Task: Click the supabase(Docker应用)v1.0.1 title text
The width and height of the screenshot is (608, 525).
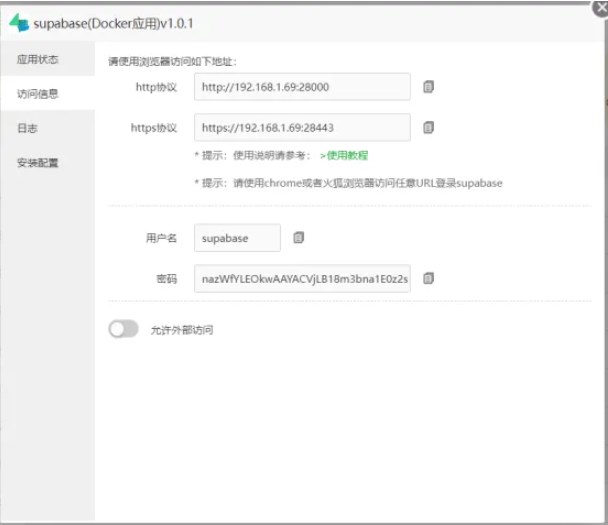Action: click(x=113, y=24)
